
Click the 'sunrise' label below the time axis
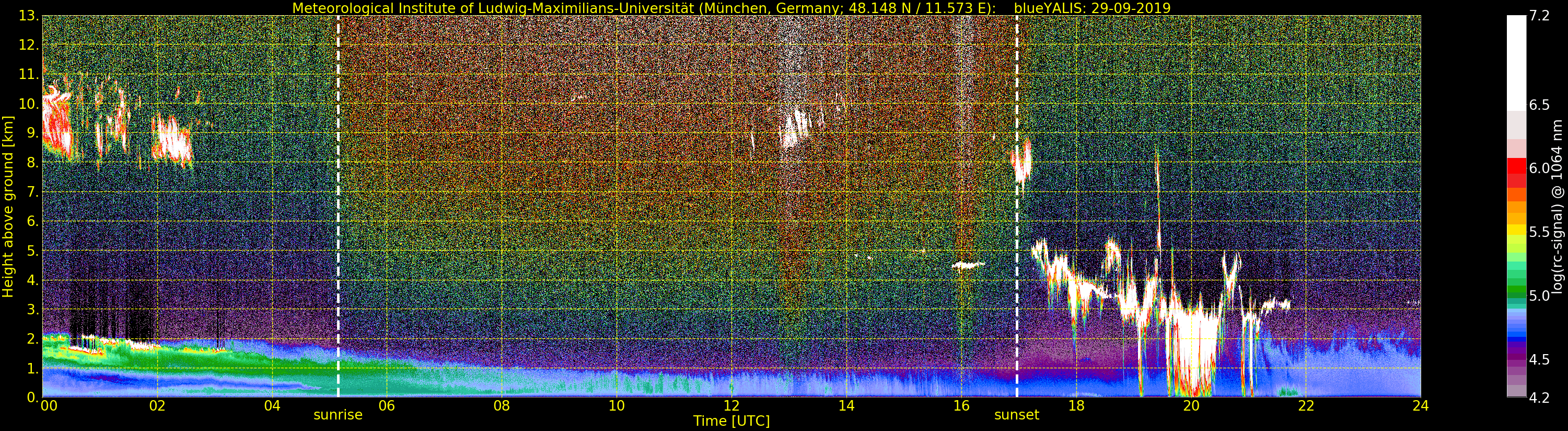click(338, 415)
